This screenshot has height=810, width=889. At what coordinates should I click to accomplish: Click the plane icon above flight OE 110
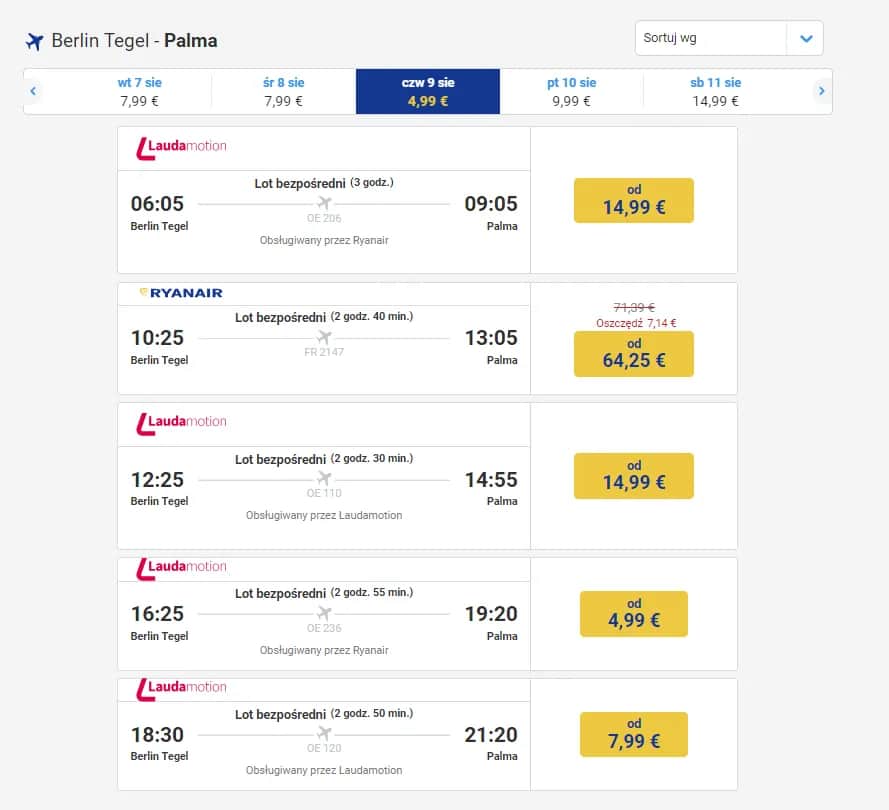tap(324, 478)
